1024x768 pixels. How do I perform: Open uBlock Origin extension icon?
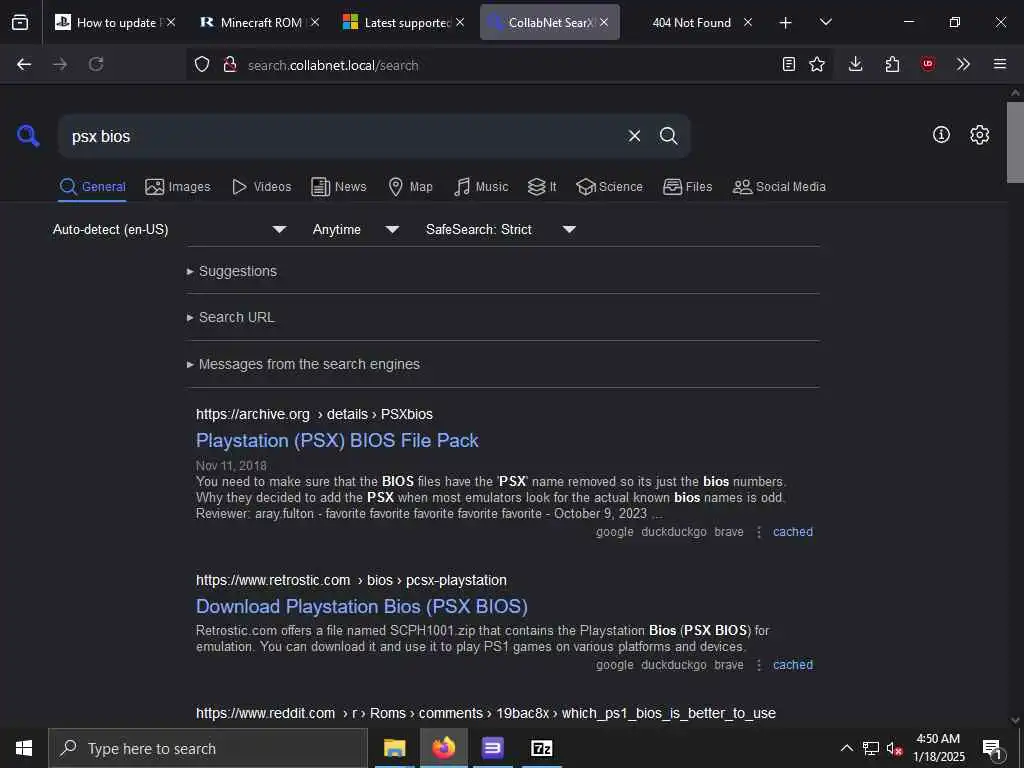928,64
